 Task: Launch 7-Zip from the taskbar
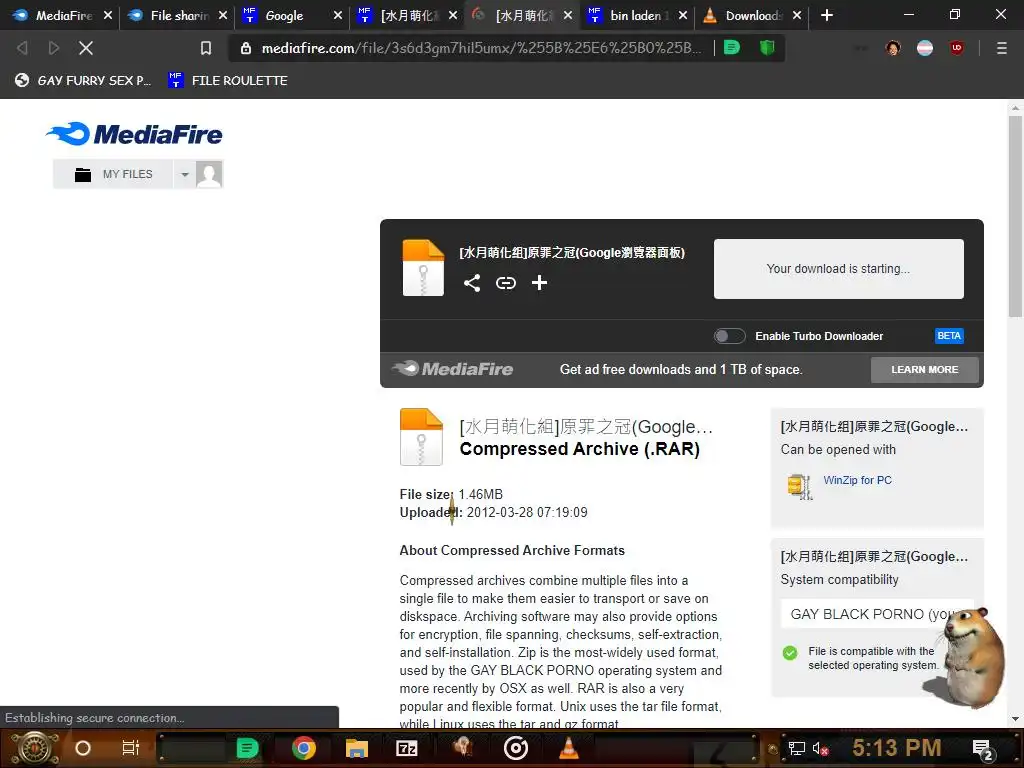[x=407, y=748]
